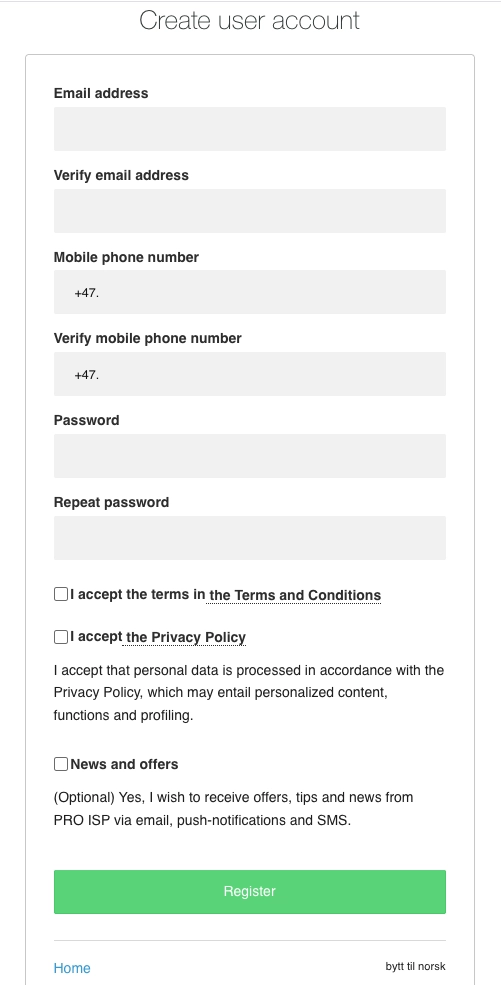Tick the accept Terms and Conditions checkbox
The height and width of the screenshot is (985, 501).
point(61,594)
